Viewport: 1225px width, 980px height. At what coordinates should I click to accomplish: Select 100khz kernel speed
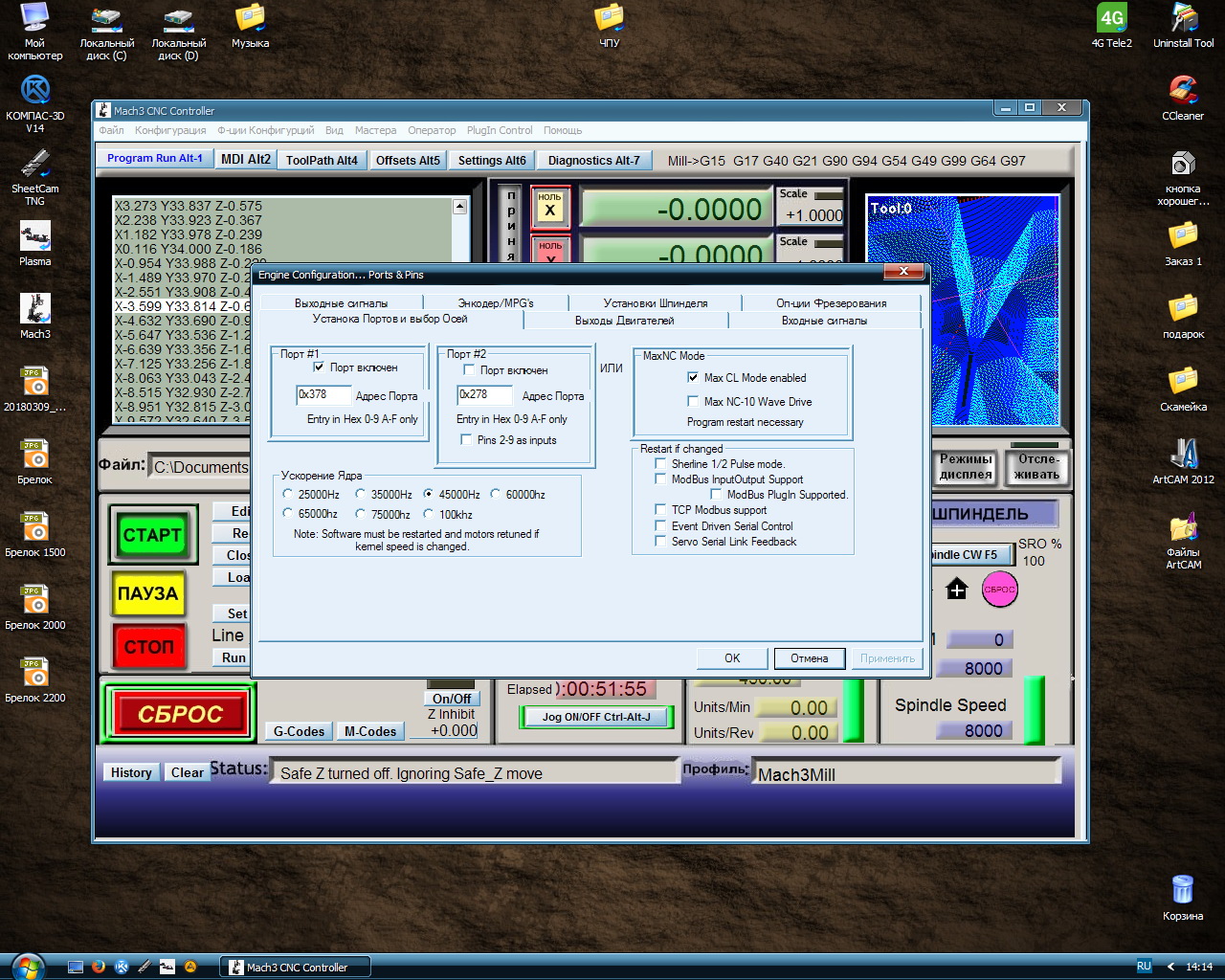pos(429,514)
